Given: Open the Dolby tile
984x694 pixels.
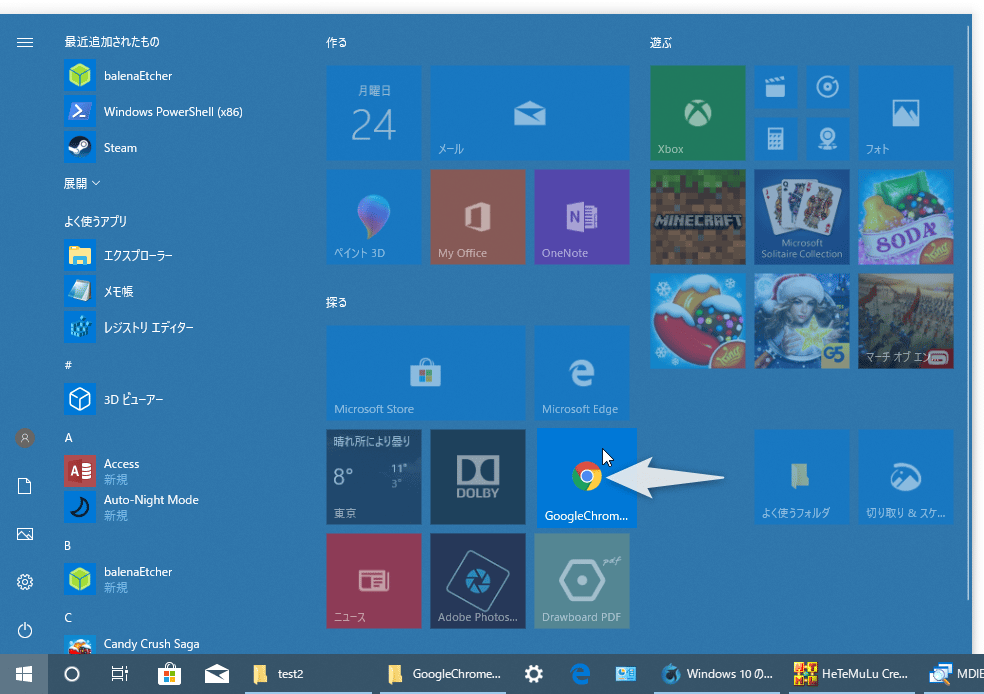Looking at the screenshot, I should (x=478, y=477).
